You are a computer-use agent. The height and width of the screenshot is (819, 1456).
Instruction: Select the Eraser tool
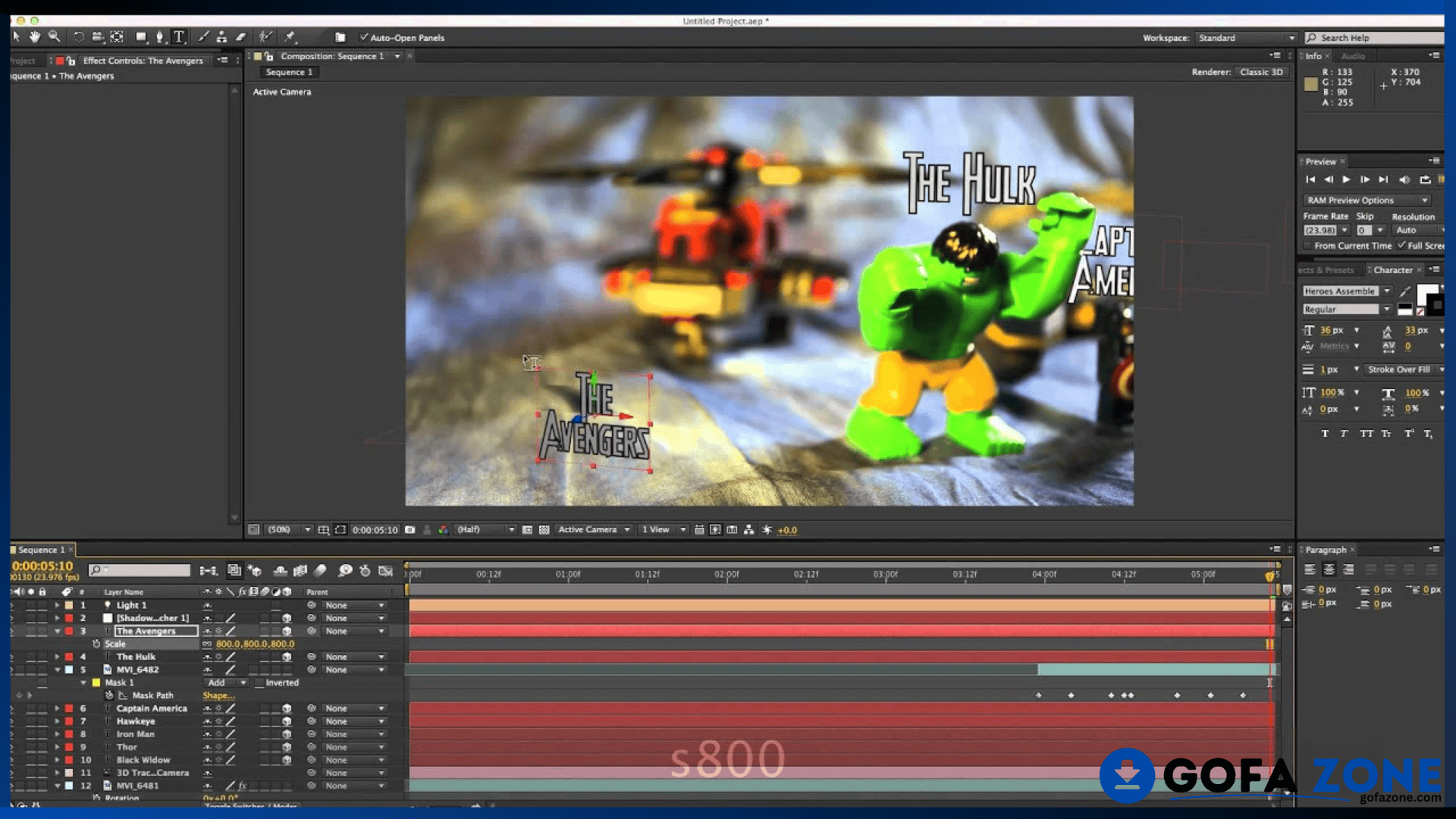click(240, 36)
